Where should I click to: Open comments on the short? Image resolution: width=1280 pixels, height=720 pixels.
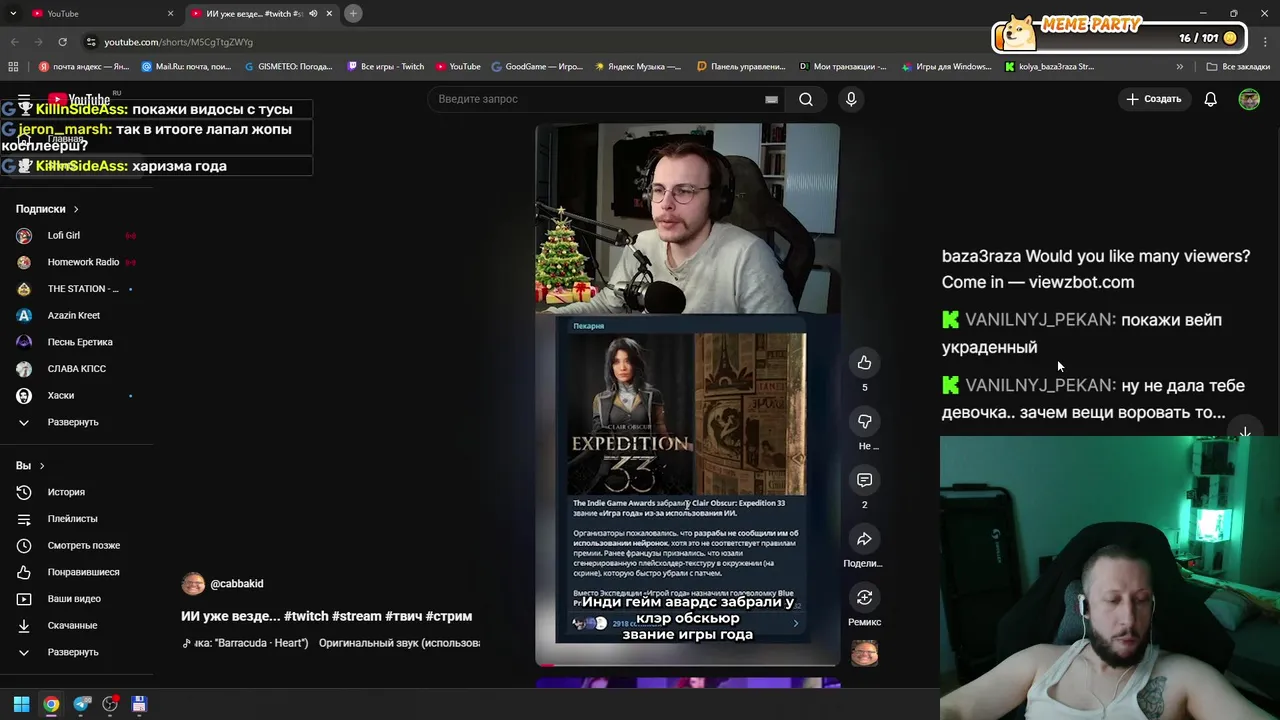click(864, 480)
